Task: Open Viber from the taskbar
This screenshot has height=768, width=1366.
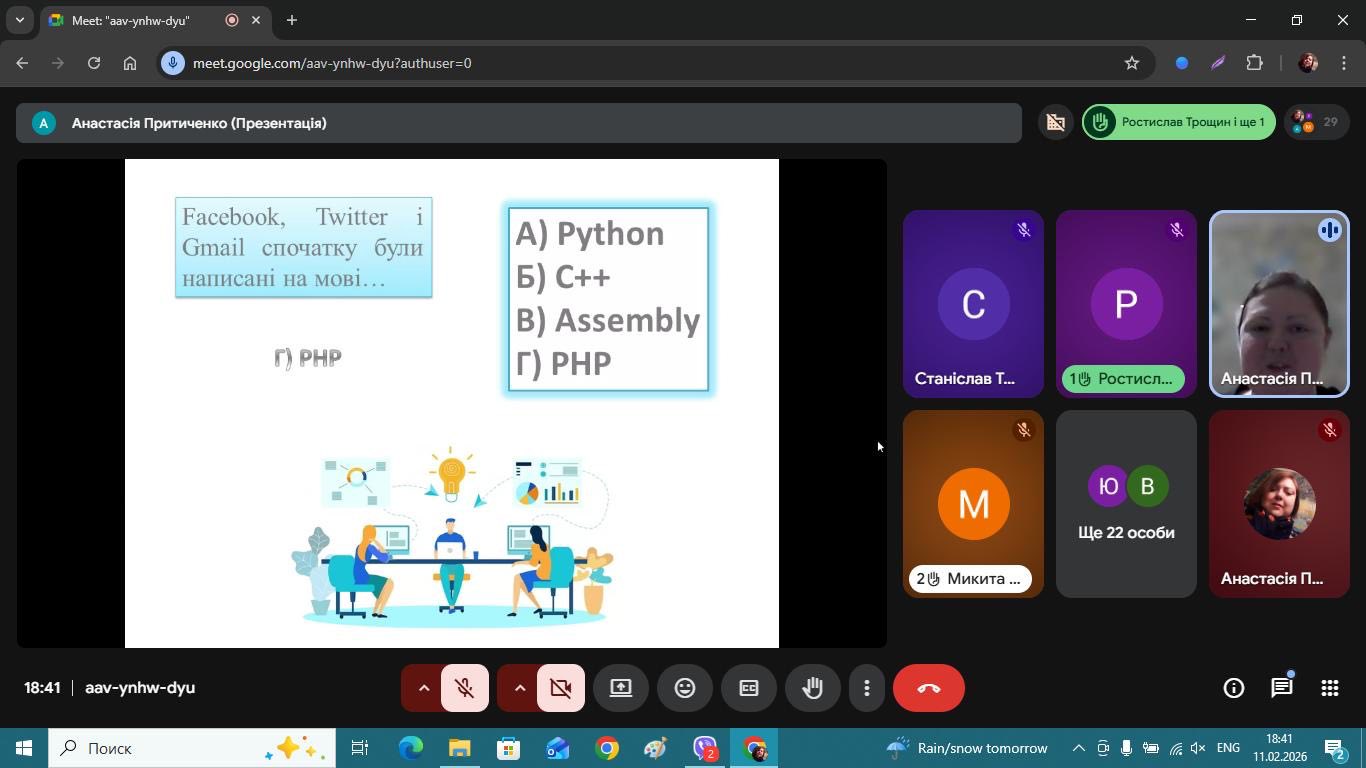Action: point(705,748)
